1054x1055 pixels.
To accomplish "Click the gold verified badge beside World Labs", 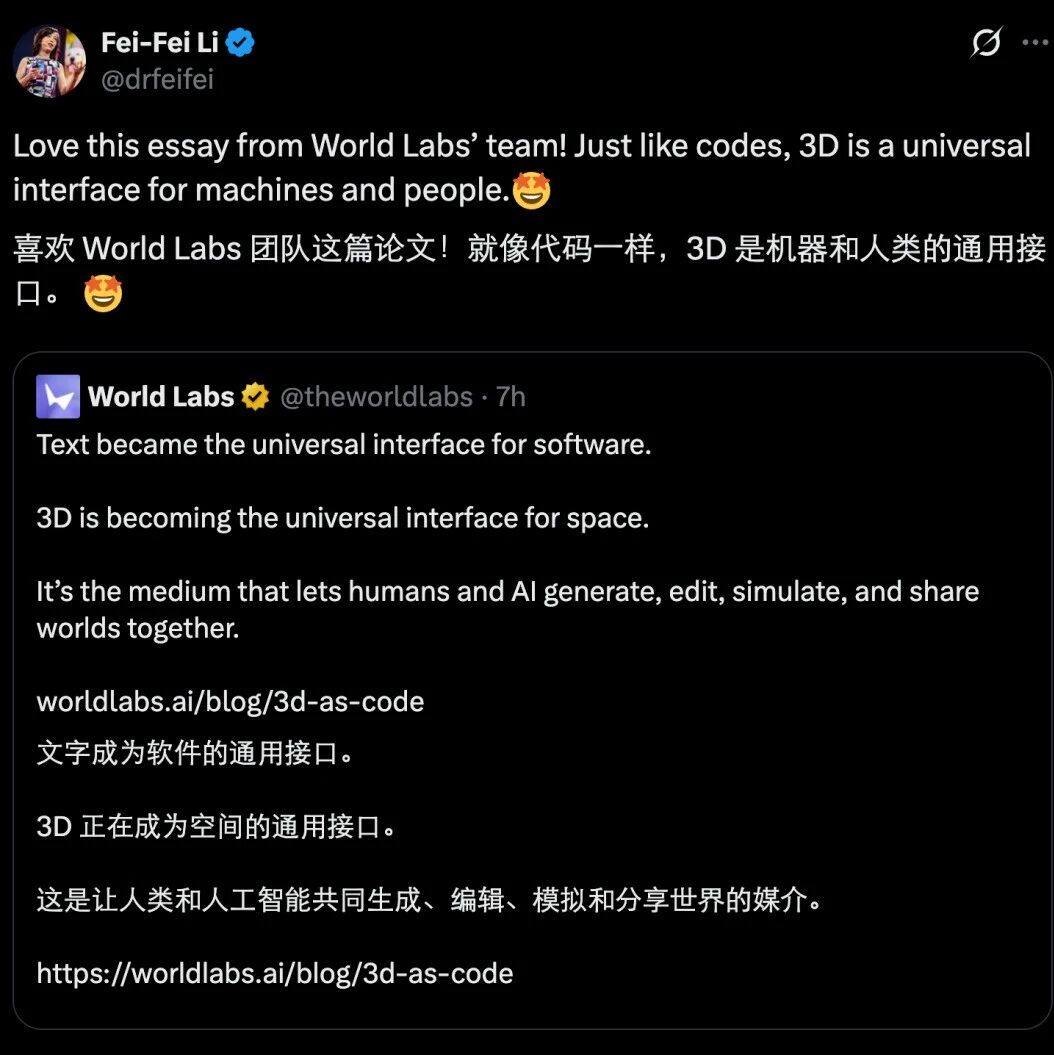I will click(256, 397).
